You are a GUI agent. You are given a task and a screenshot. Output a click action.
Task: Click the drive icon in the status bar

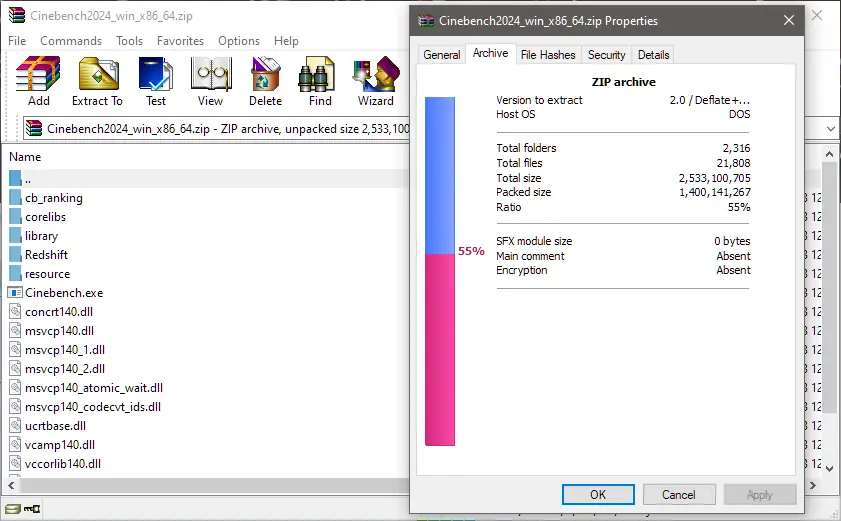[12, 509]
